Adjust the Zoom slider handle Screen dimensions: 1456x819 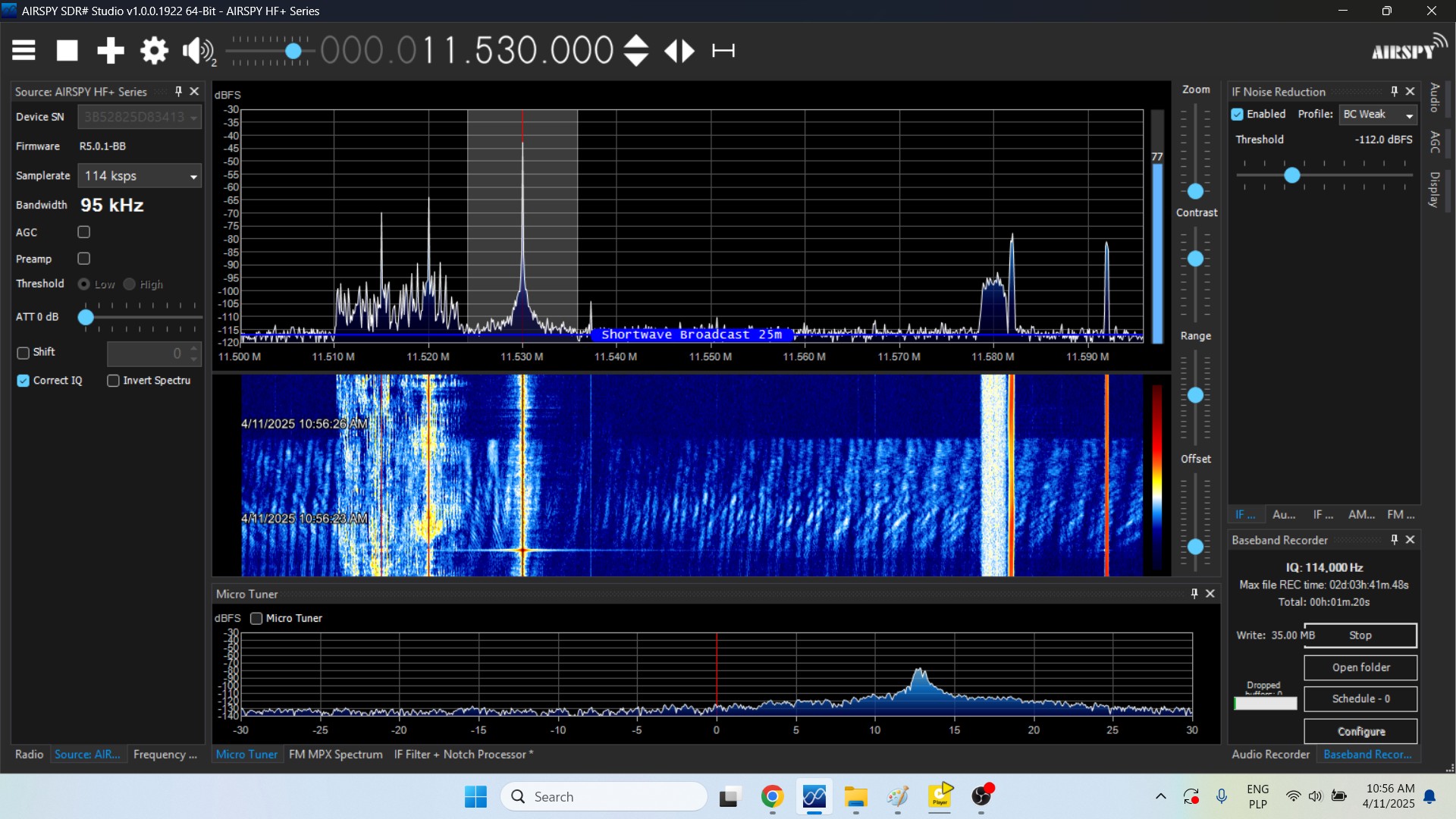pyautogui.click(x=1196, y=192)
